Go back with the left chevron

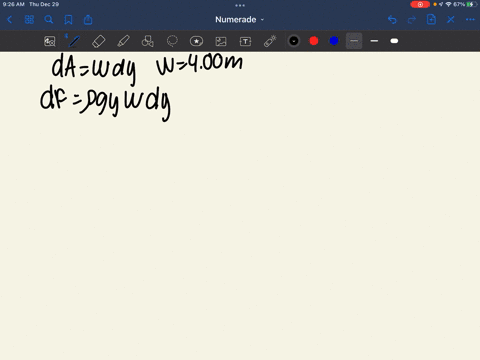(9, 20)
